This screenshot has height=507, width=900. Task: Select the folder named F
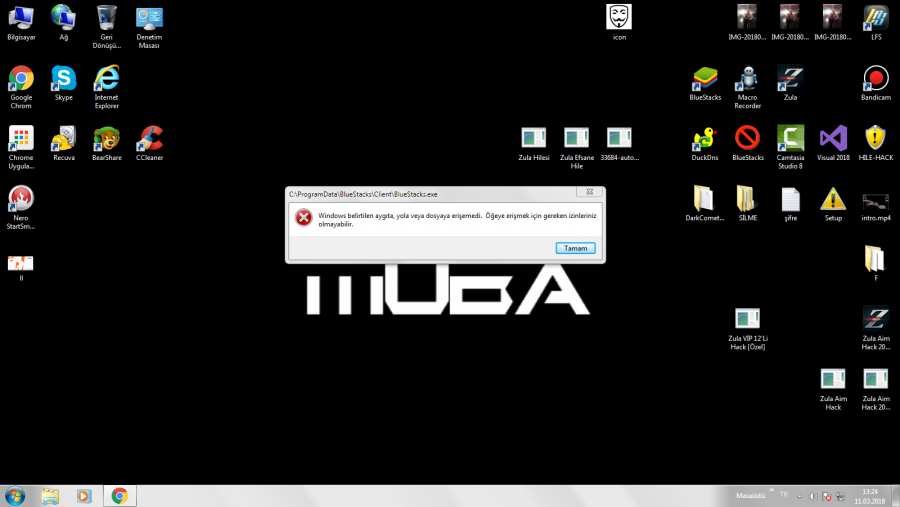coord(876,263)
